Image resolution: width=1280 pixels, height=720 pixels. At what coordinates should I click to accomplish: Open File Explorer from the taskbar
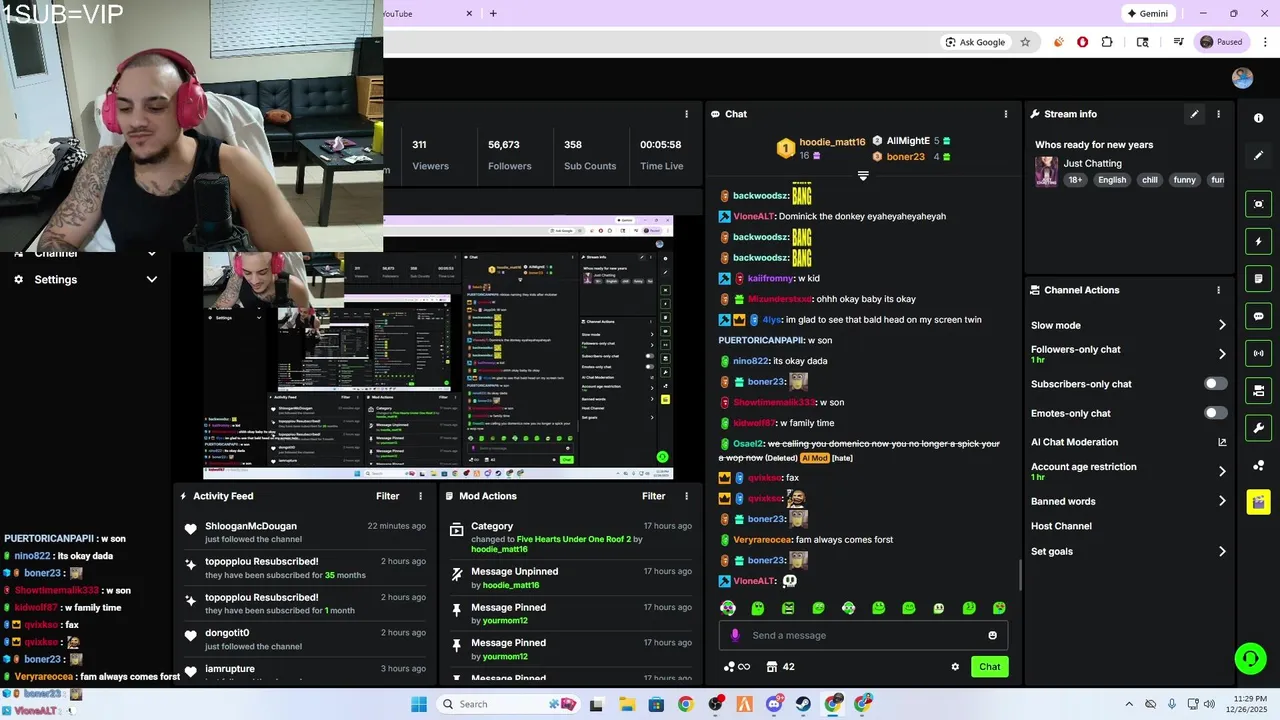626,704
